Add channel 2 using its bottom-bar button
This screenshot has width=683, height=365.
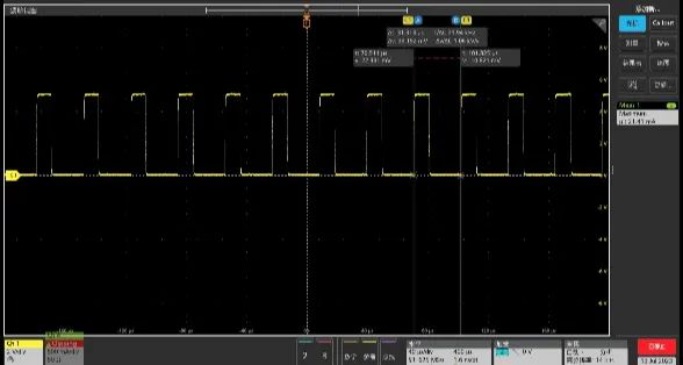305,352
